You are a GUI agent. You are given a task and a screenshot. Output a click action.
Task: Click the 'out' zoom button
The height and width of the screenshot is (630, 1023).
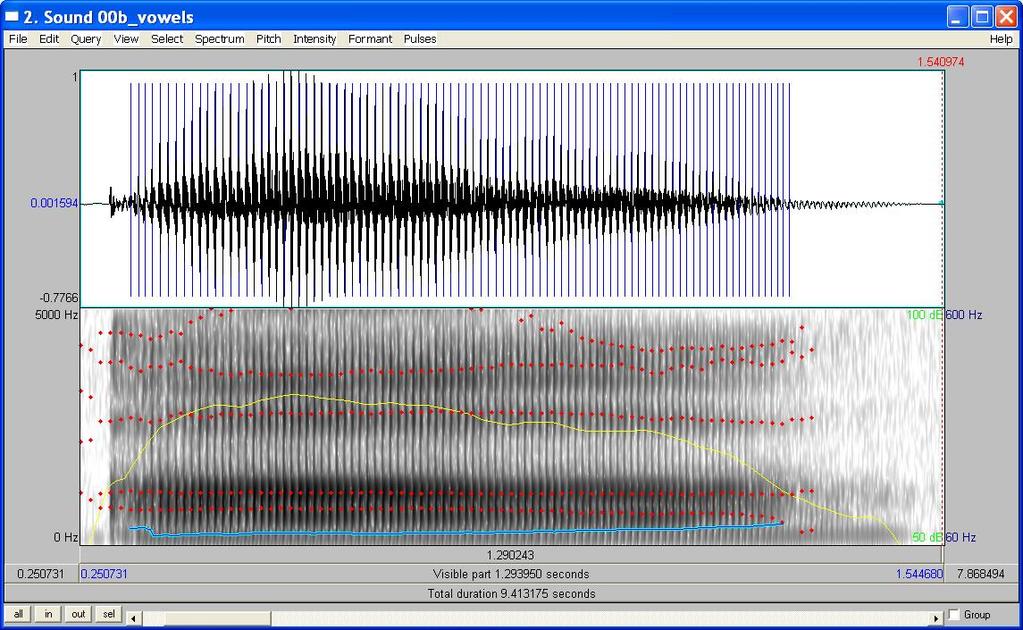click(x=78, y=614)
